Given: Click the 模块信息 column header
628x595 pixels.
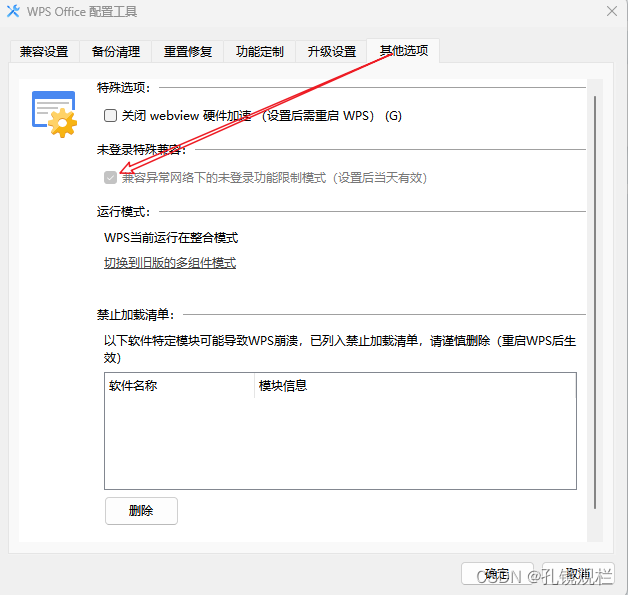Looking at the screenshot, I should 415,386.
